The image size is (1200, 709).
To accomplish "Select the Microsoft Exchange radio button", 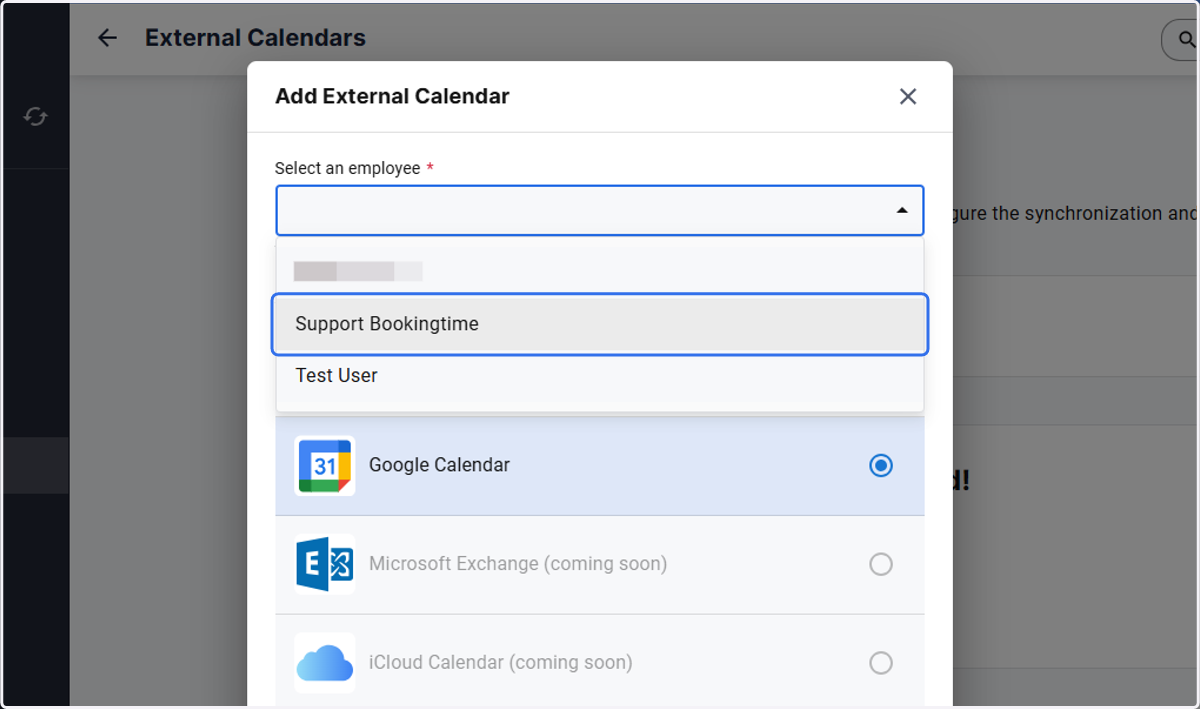I will (x=881, y=564).
